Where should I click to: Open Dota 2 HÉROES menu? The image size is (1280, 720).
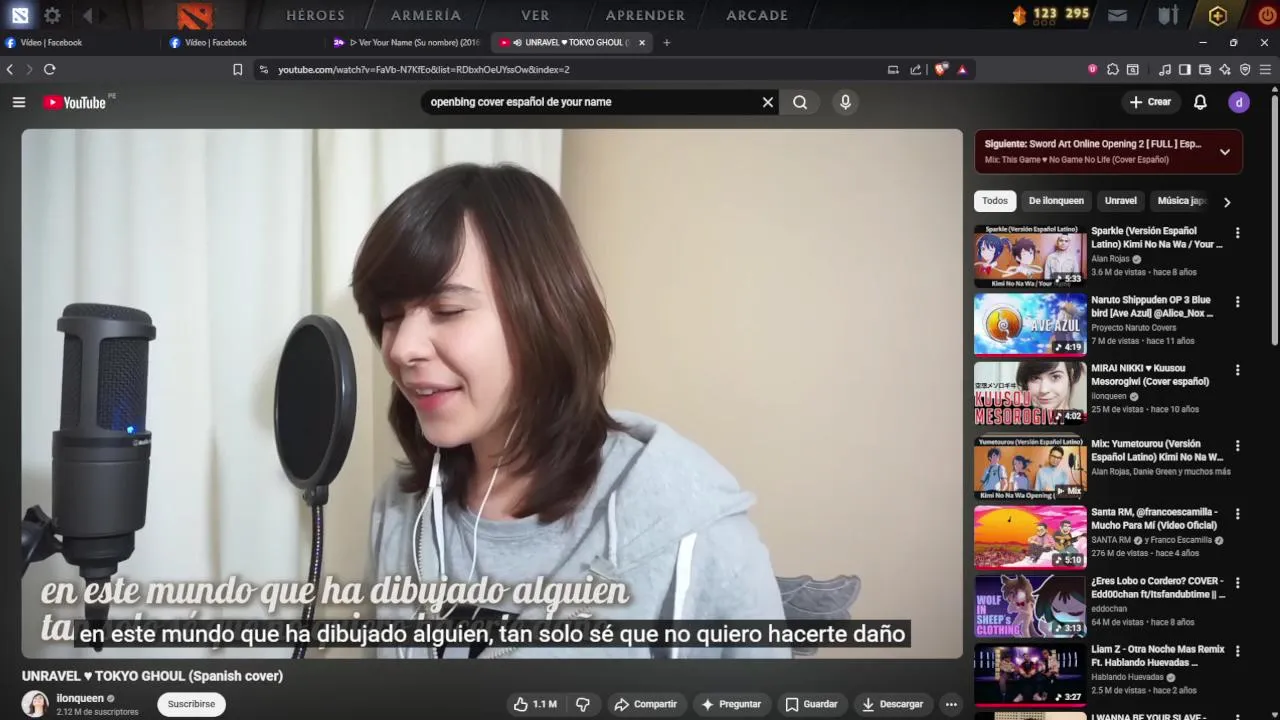click(x=315, y=15)
